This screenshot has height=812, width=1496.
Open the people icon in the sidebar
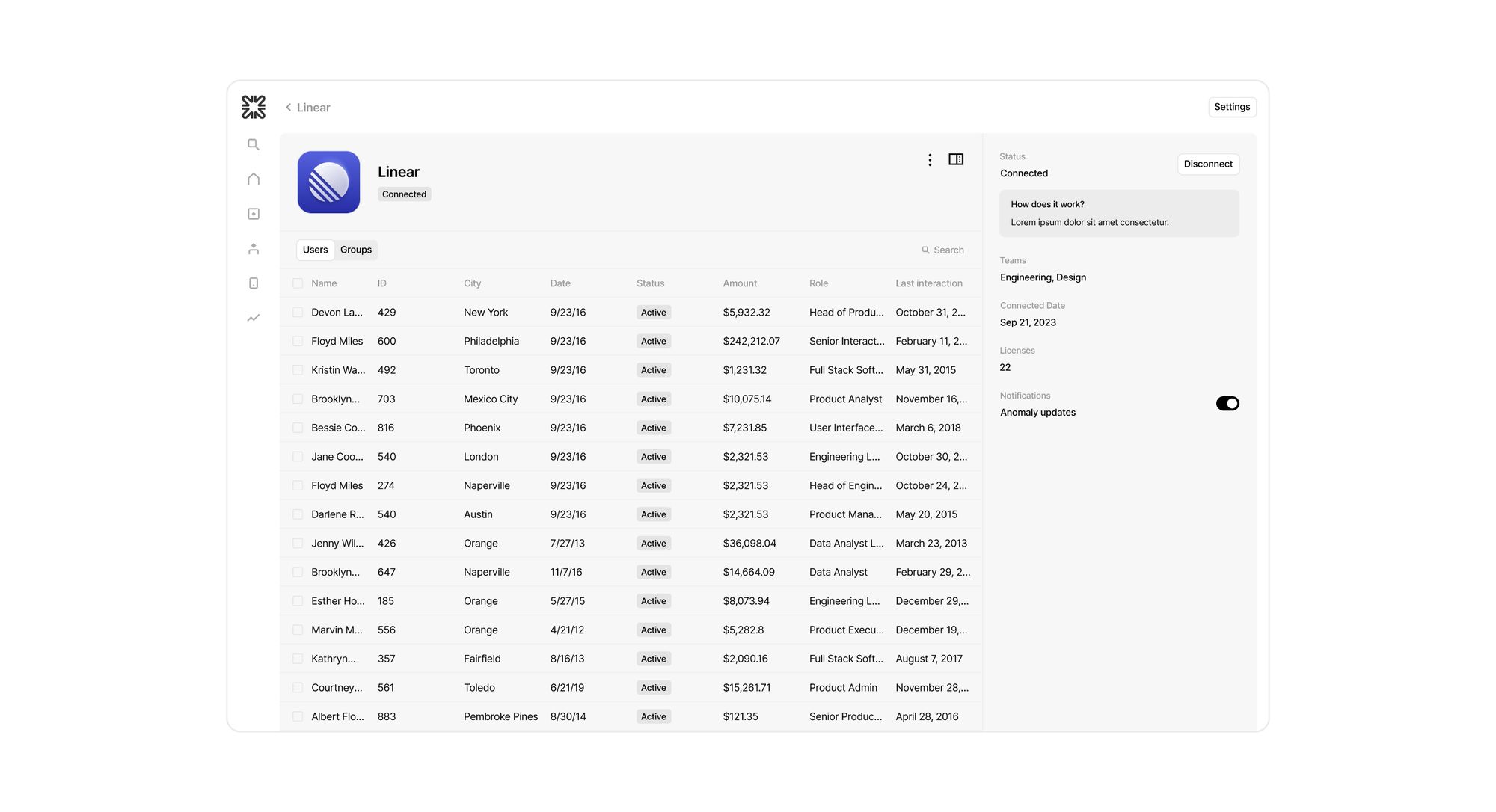[x=254, y=249]
